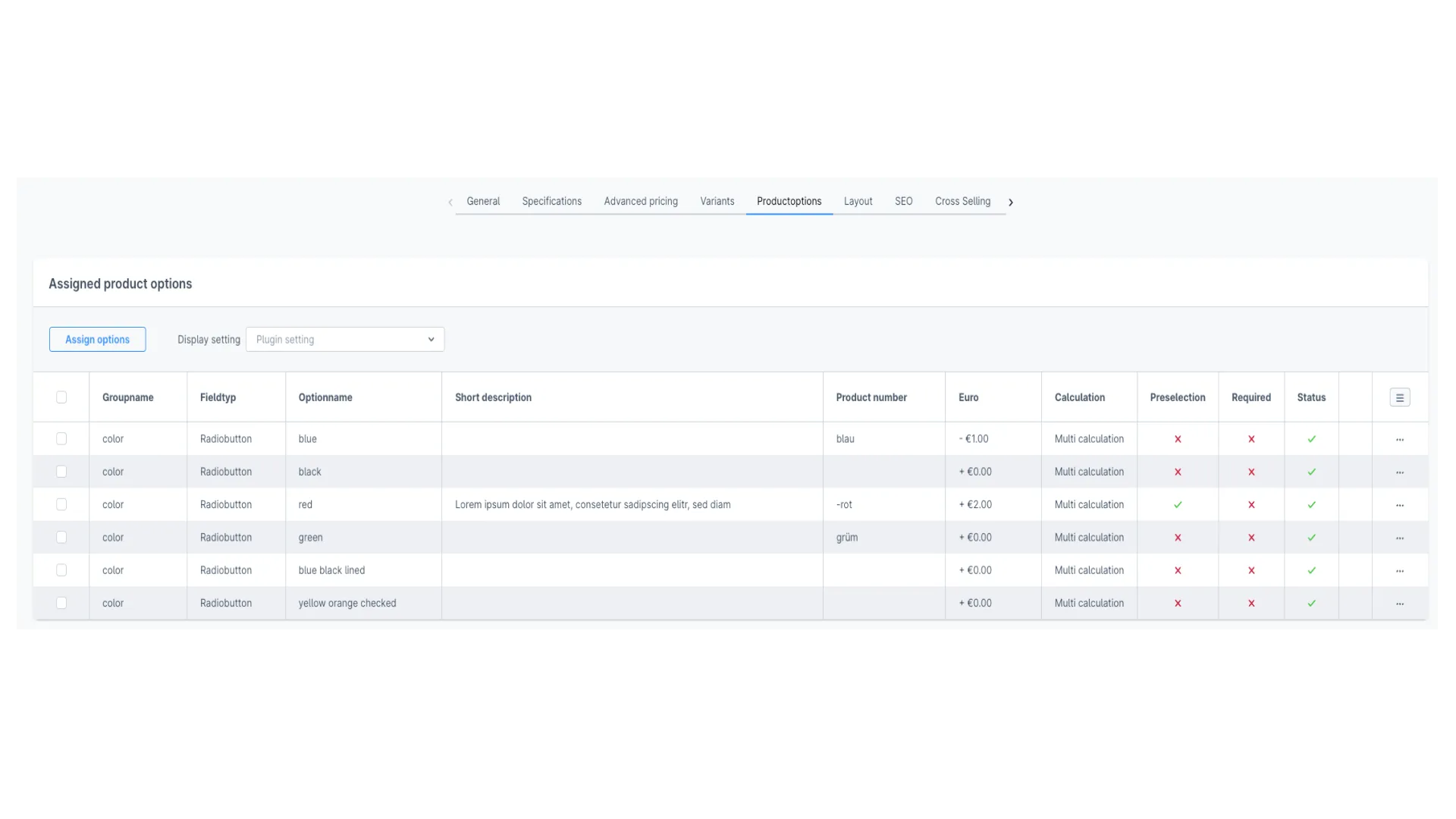Click the Lorem ipsum short description cell
Screen dimensions: 1456x819
tap(593, 504)
